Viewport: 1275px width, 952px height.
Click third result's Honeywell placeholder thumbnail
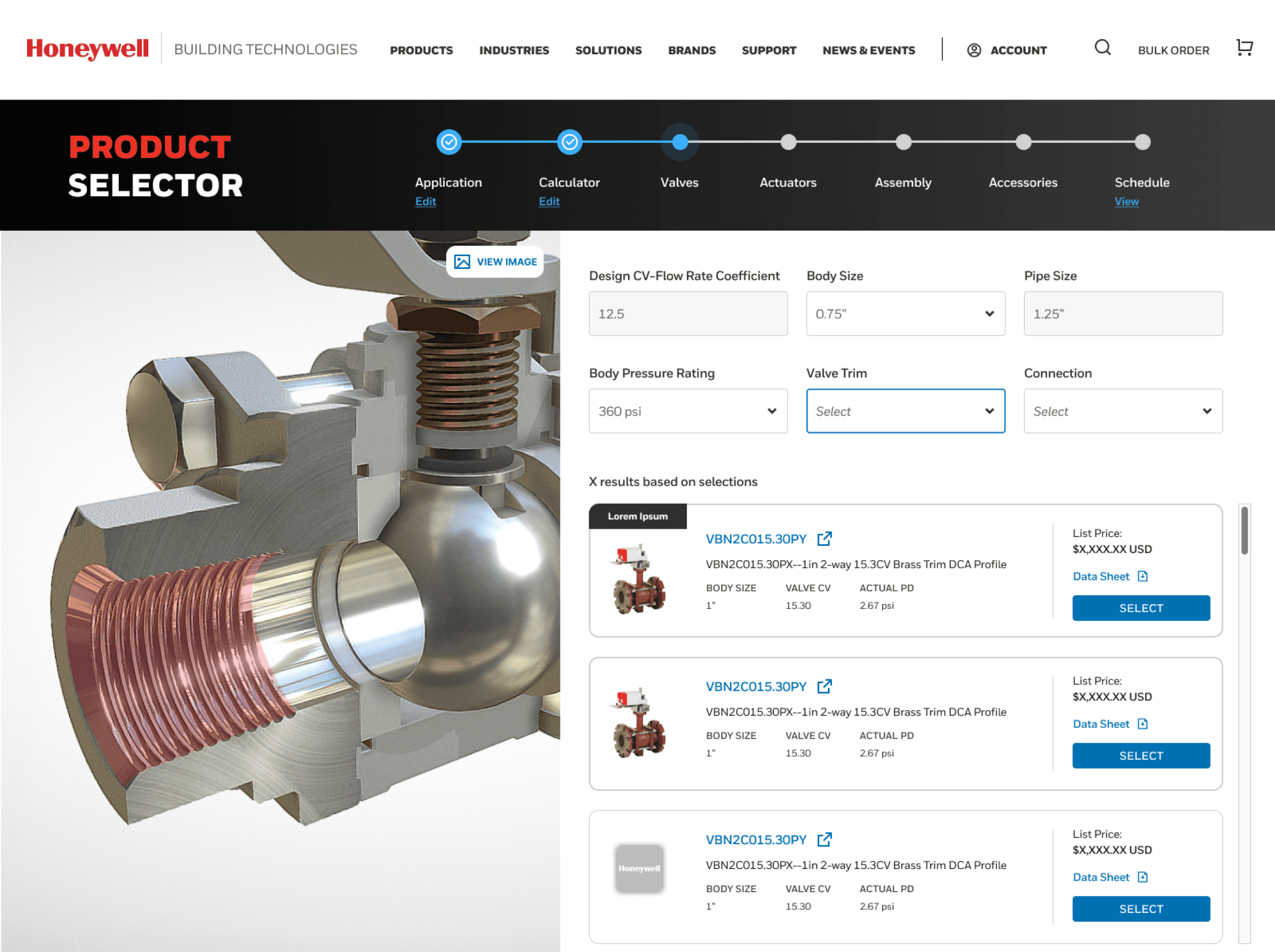pos(639,868)
